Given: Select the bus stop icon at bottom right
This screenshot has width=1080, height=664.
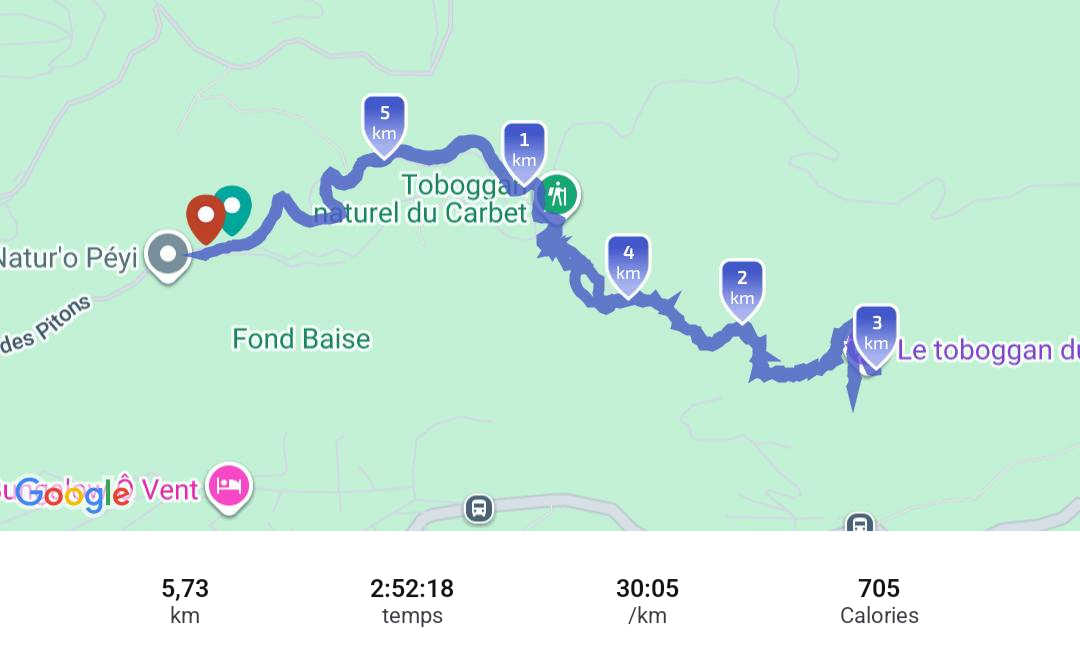Looking at the screenshot, I should (860, 523).
